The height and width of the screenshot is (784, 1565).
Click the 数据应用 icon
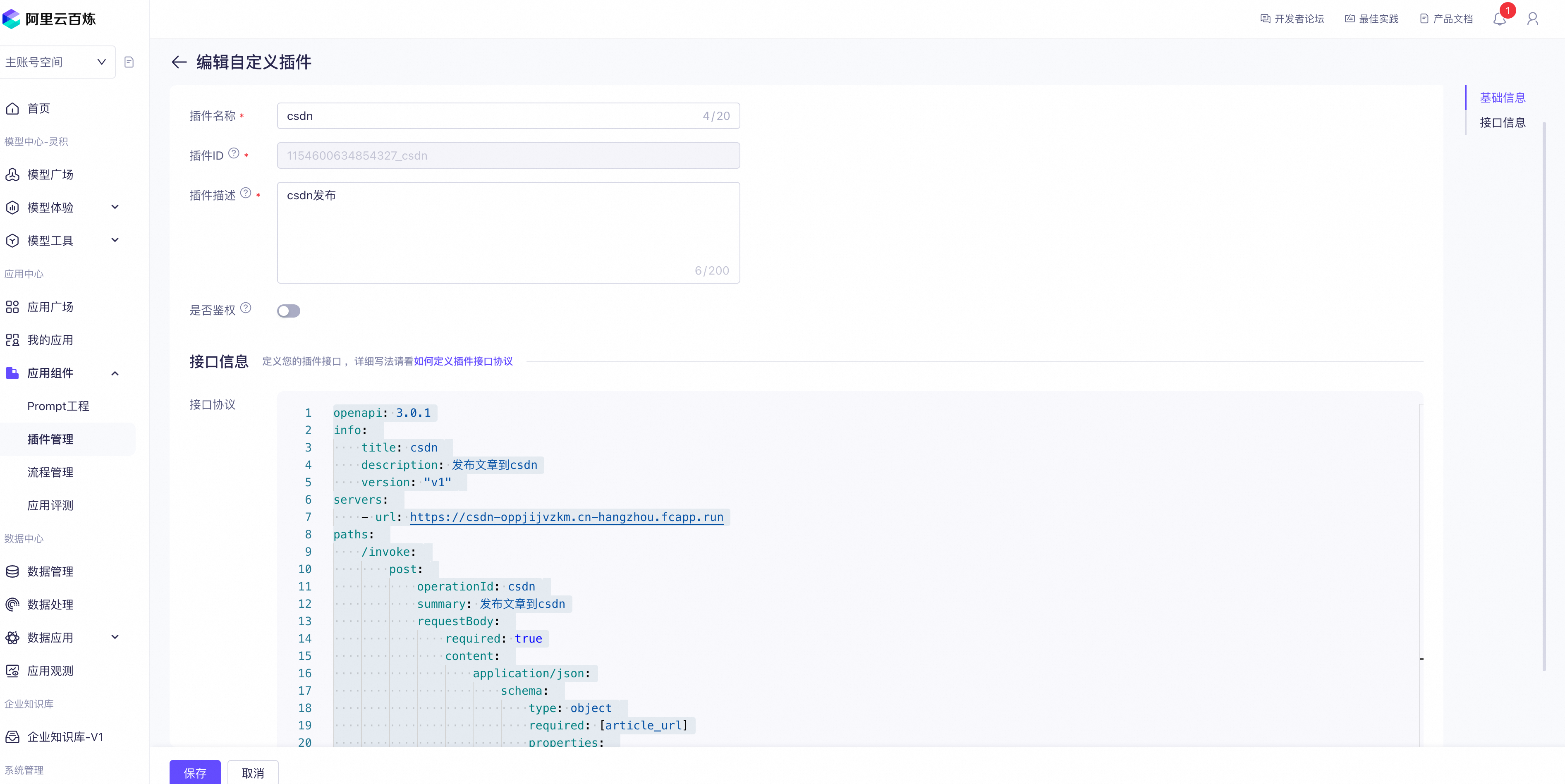tap(12, 638)
